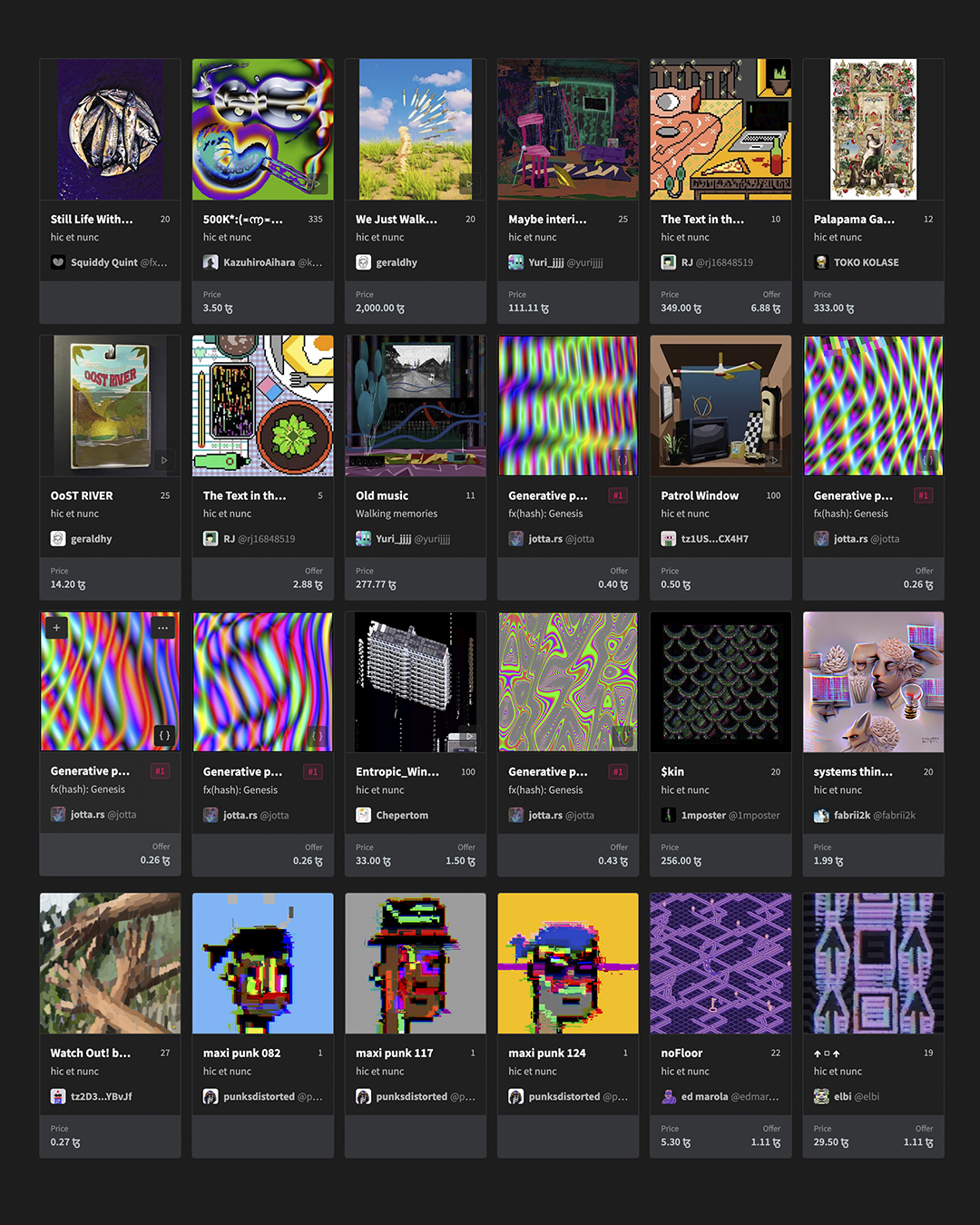This screenshot has width=980, height=1225.
Task: Open the ed marola artist name link
Action: 705,1096
